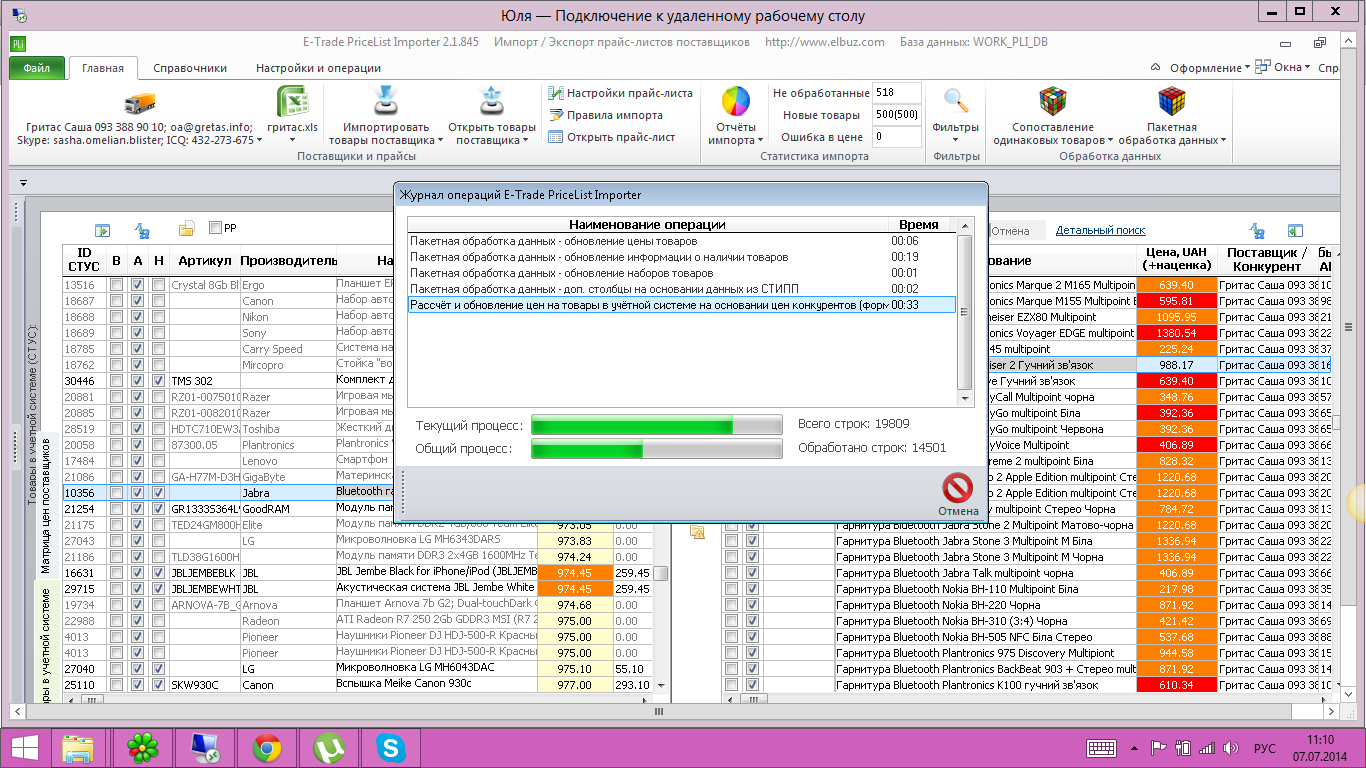This screenshot has height=768, width=1366.
Task: Click the Remote Desktop taskbar icon
Action: pyautogui.click(x=203, y=747)
